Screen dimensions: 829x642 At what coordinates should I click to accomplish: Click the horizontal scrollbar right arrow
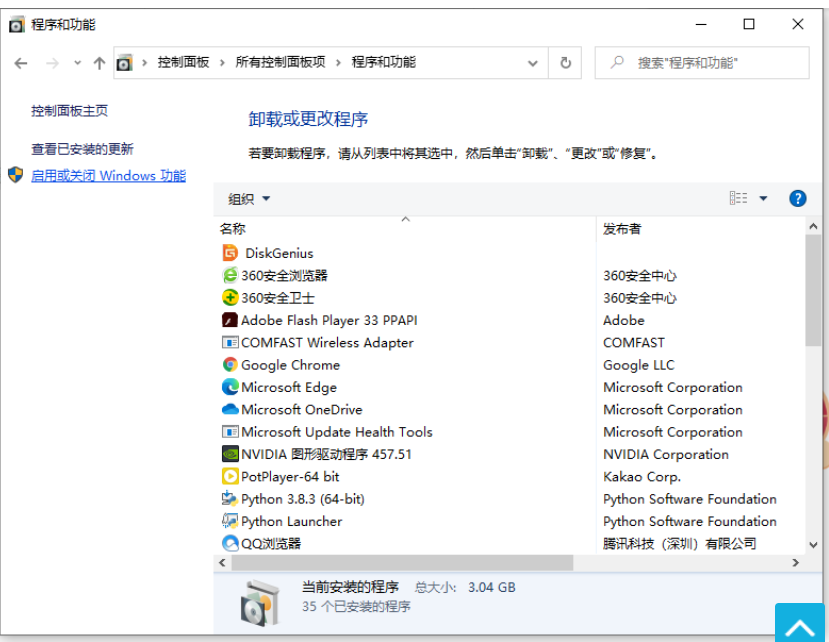(x=796, y=563)
